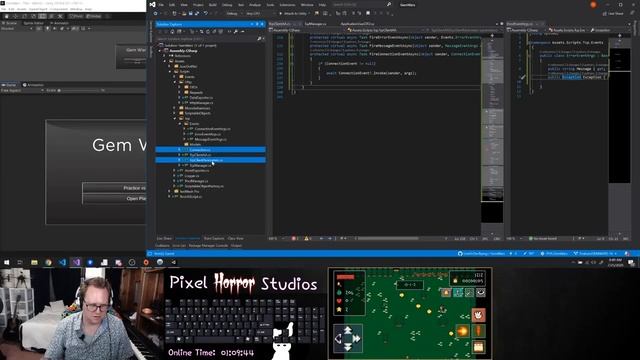
Task: Select the Unity Hand tool in toolbar
Action: pos(7,16)
